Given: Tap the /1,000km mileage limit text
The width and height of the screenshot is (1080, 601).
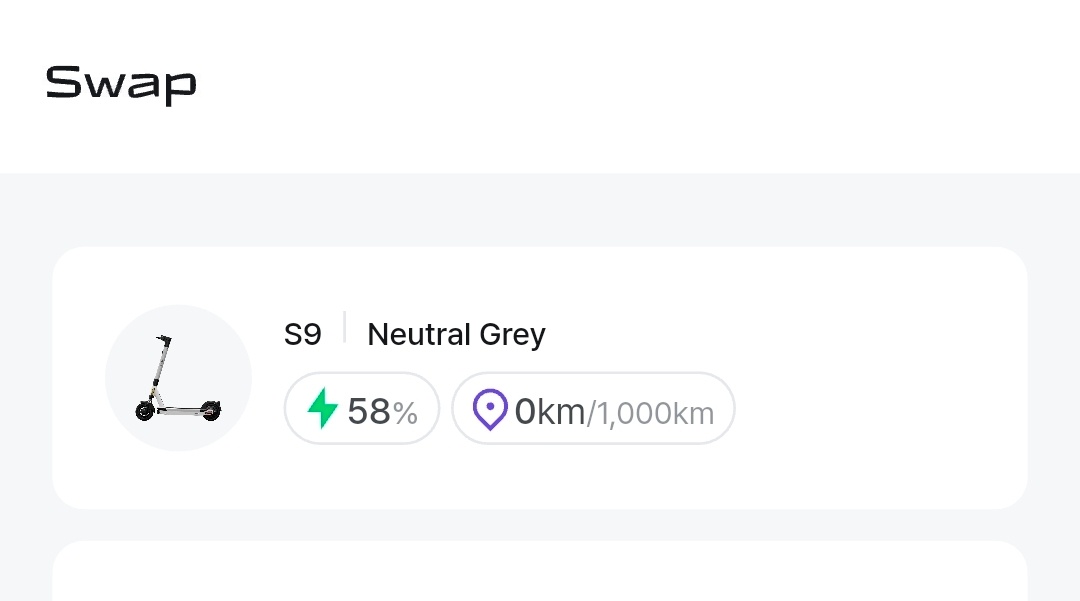Looking at the screenshot, I should [650, 413].
